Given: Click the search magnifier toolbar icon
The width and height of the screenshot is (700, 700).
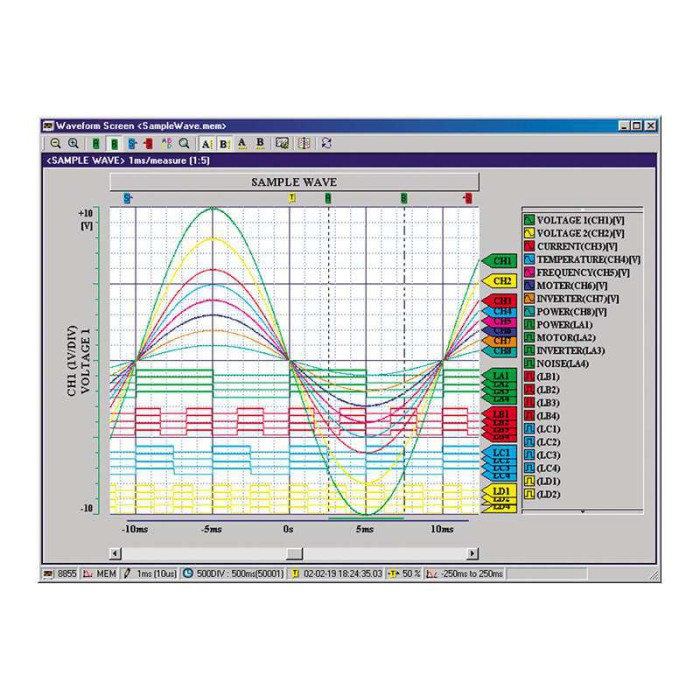Looking at the screenshot, I should coord(184,143).
